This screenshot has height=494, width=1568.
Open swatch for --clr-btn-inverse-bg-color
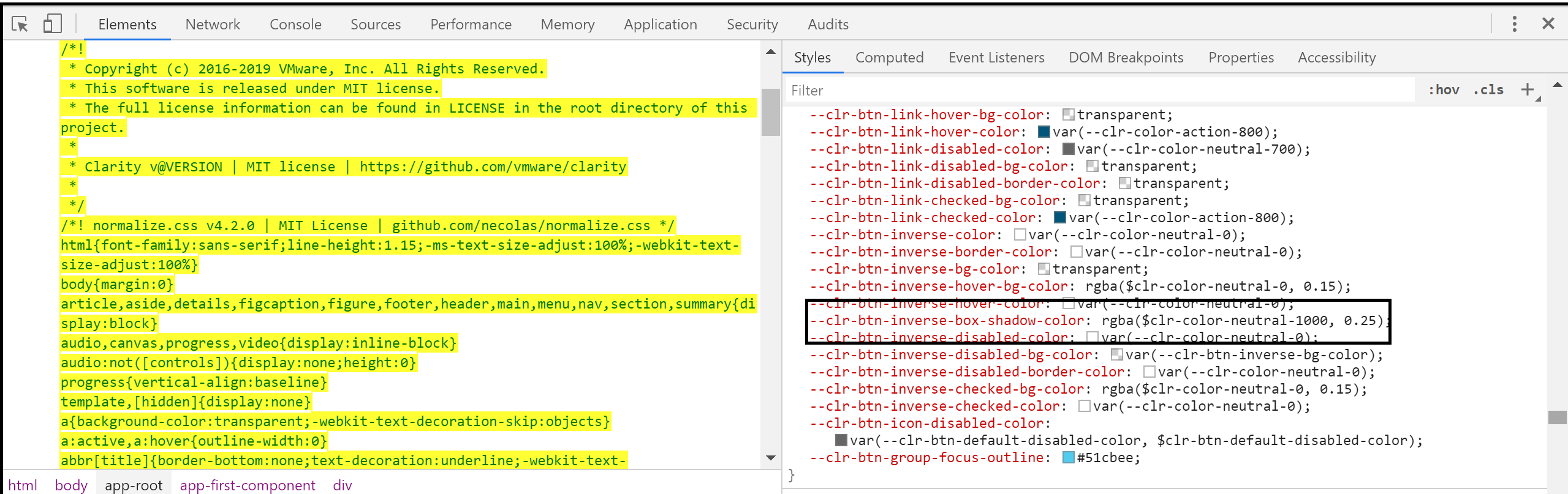pyautogui.click(x=1044, y=269)
